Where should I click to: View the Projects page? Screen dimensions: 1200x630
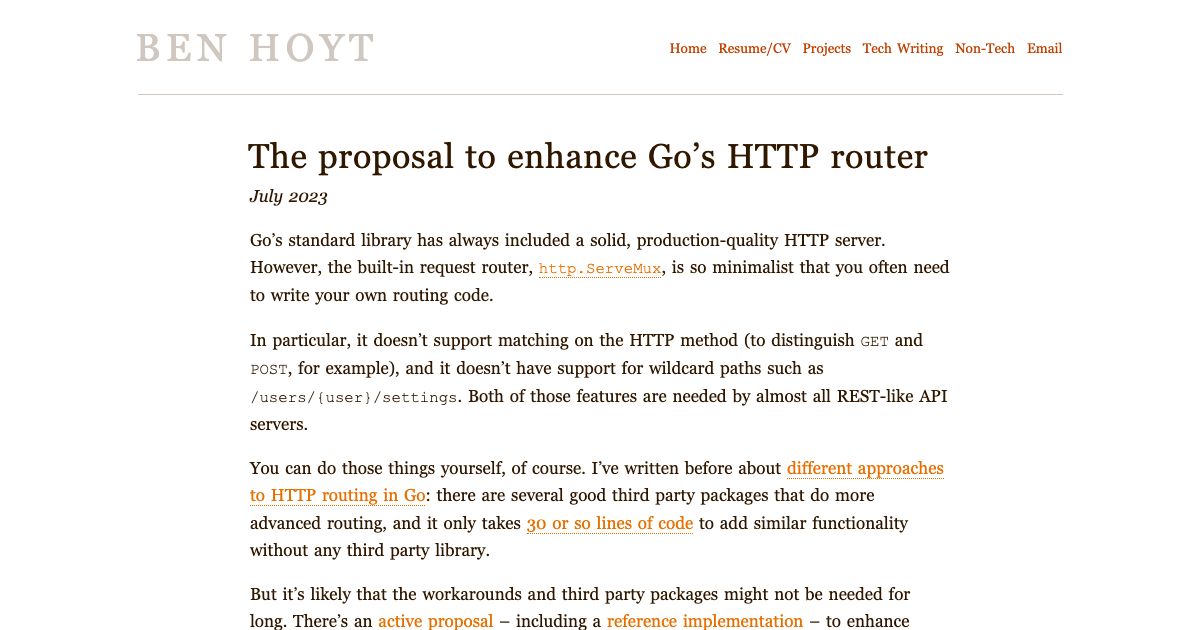(826, 48)
